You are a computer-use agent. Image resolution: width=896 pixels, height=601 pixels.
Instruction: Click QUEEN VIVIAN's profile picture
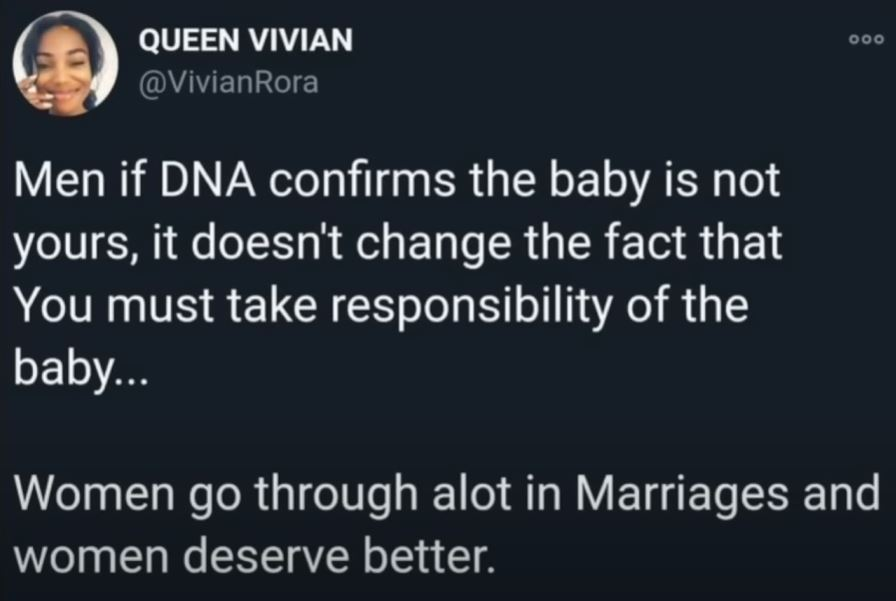(x=65, y=64)
